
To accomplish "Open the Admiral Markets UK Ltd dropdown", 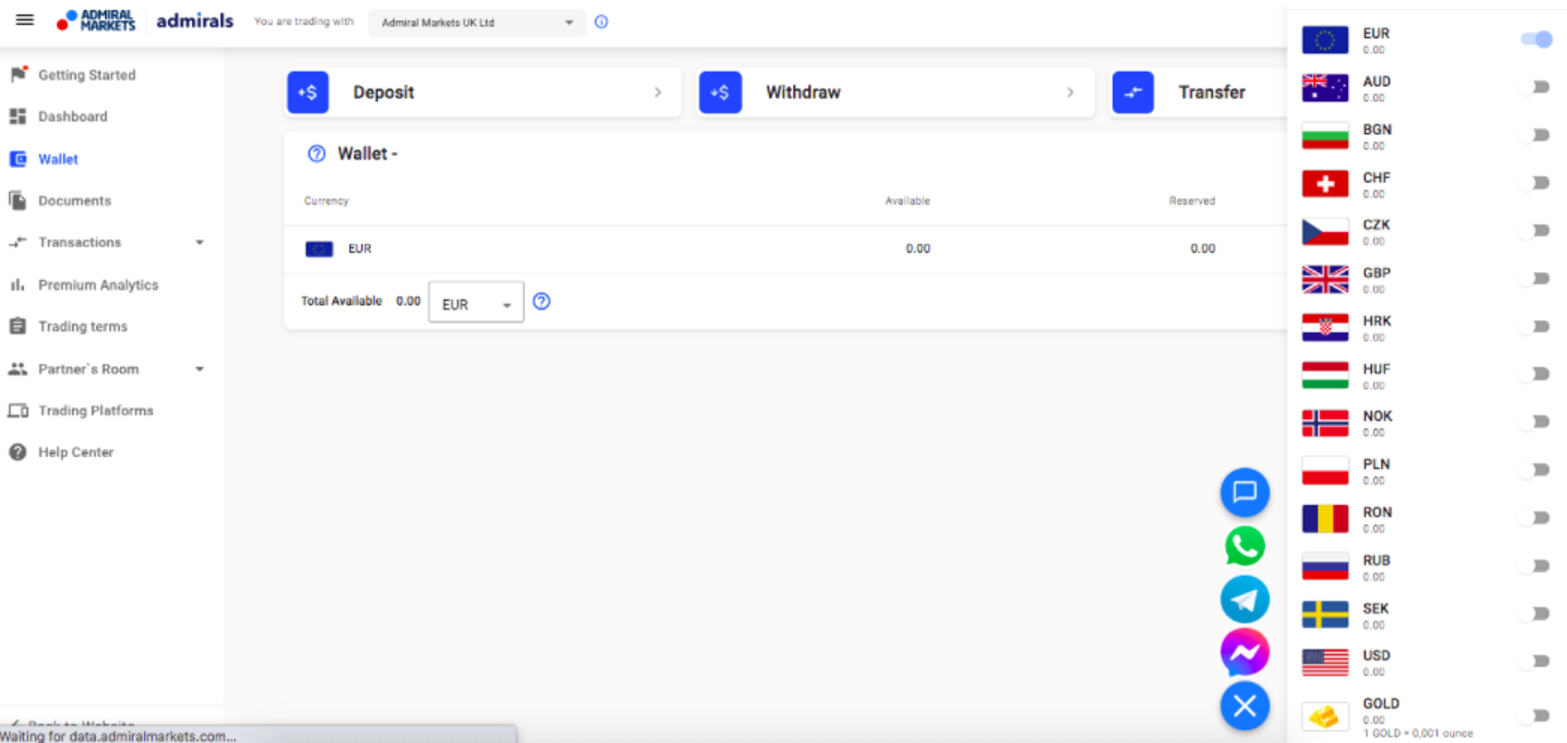I will tap(477, 23).
